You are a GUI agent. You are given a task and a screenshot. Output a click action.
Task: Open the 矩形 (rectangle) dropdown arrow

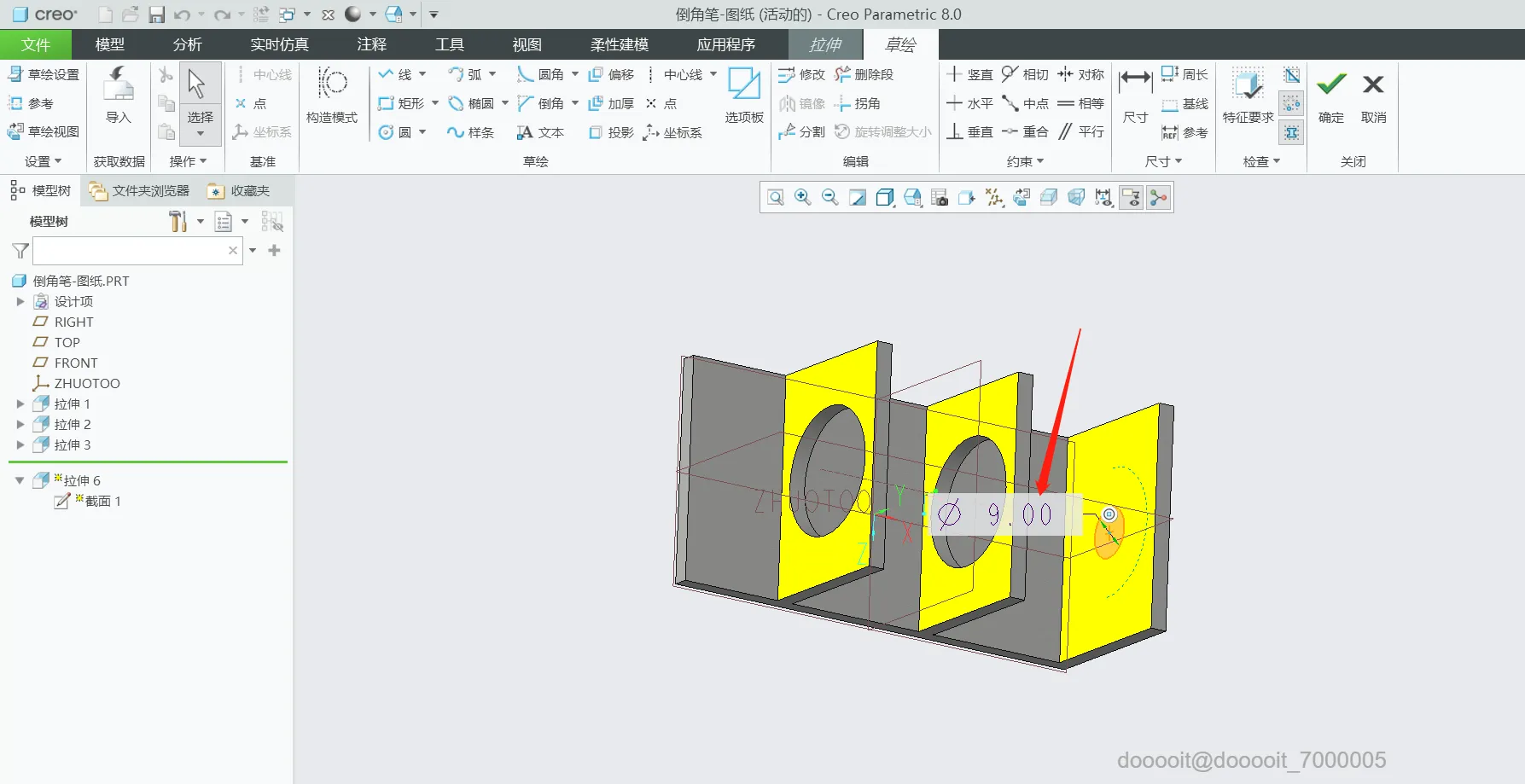coord(435,103)
